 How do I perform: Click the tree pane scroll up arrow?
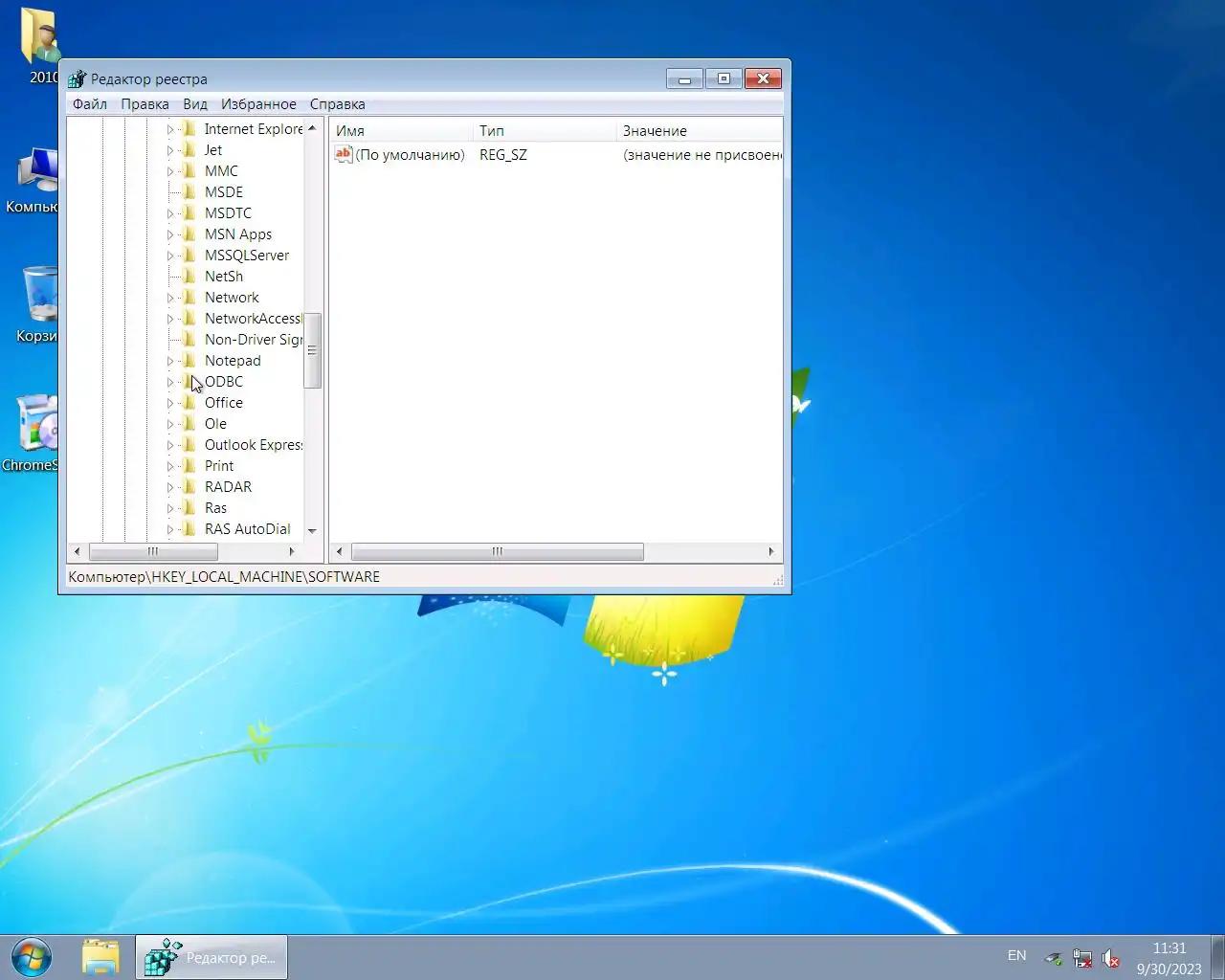click(312, 128)
